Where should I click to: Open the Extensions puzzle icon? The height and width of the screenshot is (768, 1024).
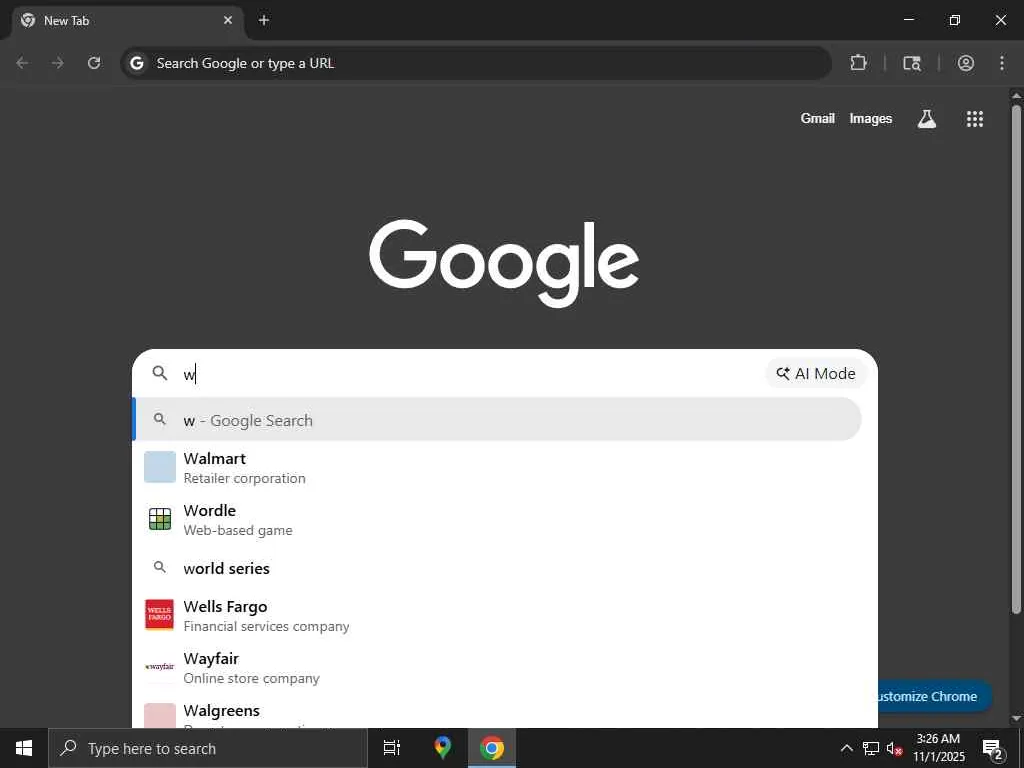858,63
